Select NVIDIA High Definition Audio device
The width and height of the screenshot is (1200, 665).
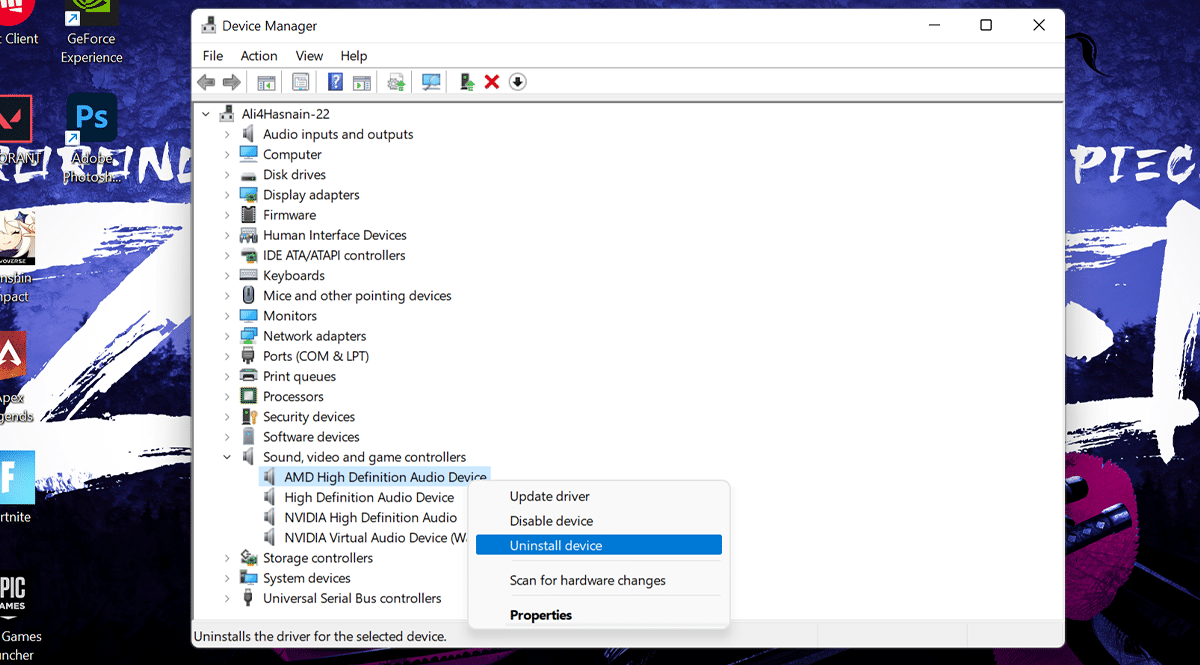click(370, 517)
